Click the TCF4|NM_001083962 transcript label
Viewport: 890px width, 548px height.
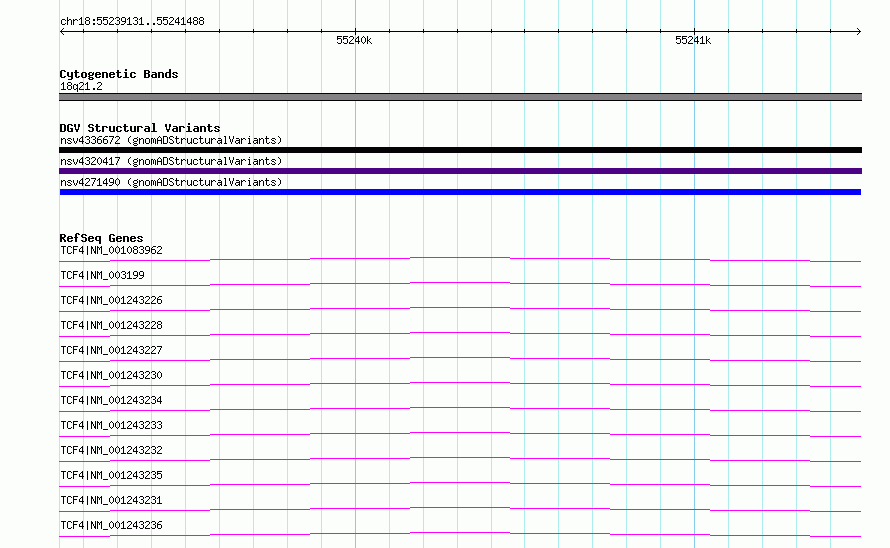click(x=111, y=250)
